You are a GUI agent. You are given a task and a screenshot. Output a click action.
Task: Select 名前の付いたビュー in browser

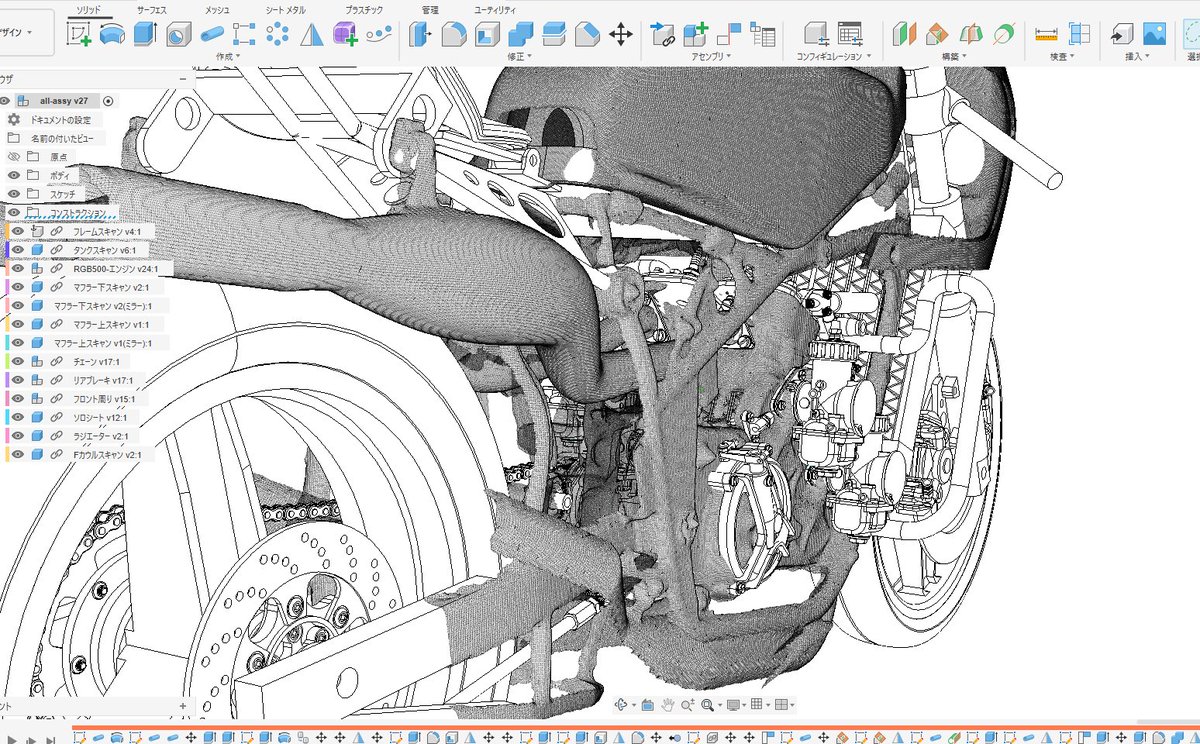pyautogui.click(x=62, y=138)
